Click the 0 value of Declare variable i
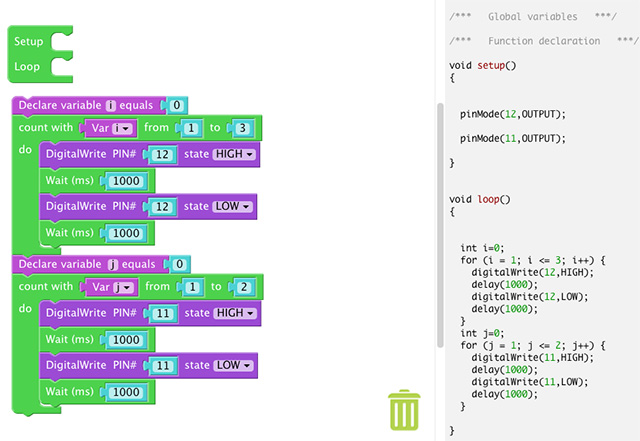 (176, 105)
